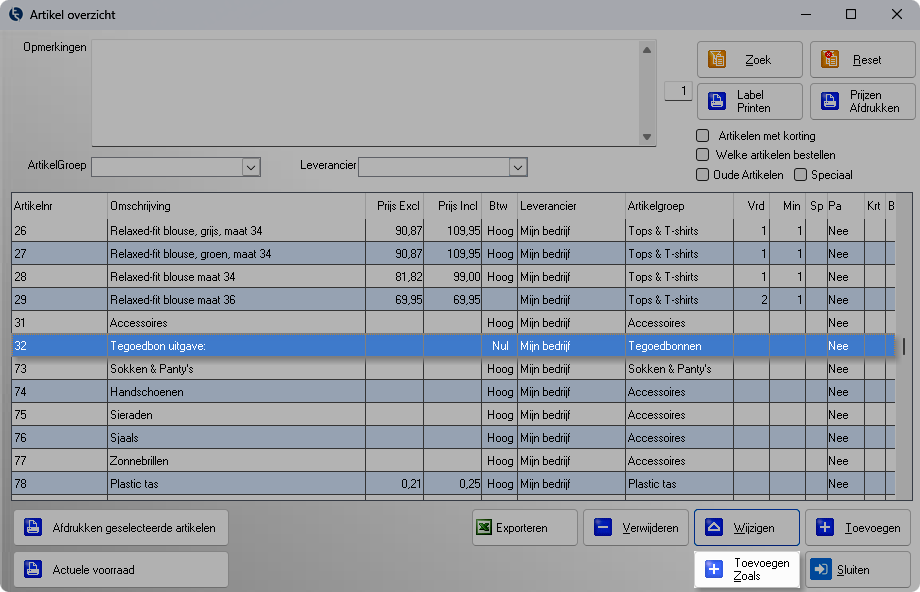This screenshot has height=592, width=920.
Task: Click the 'Nul' Btw cell
Action: click(x=499, y=346)
